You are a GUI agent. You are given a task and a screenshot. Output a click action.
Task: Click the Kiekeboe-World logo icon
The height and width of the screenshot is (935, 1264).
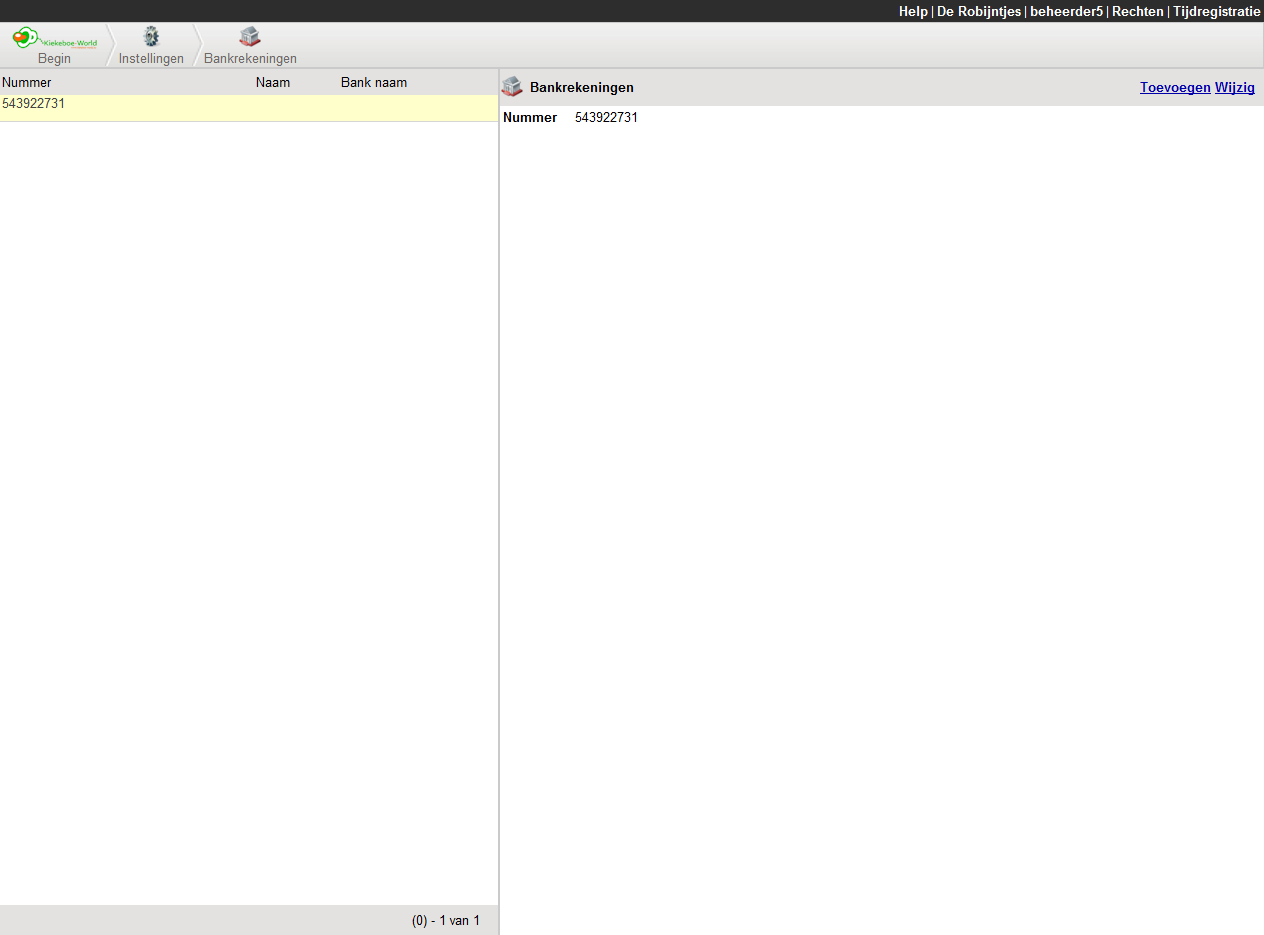[54, 39]
